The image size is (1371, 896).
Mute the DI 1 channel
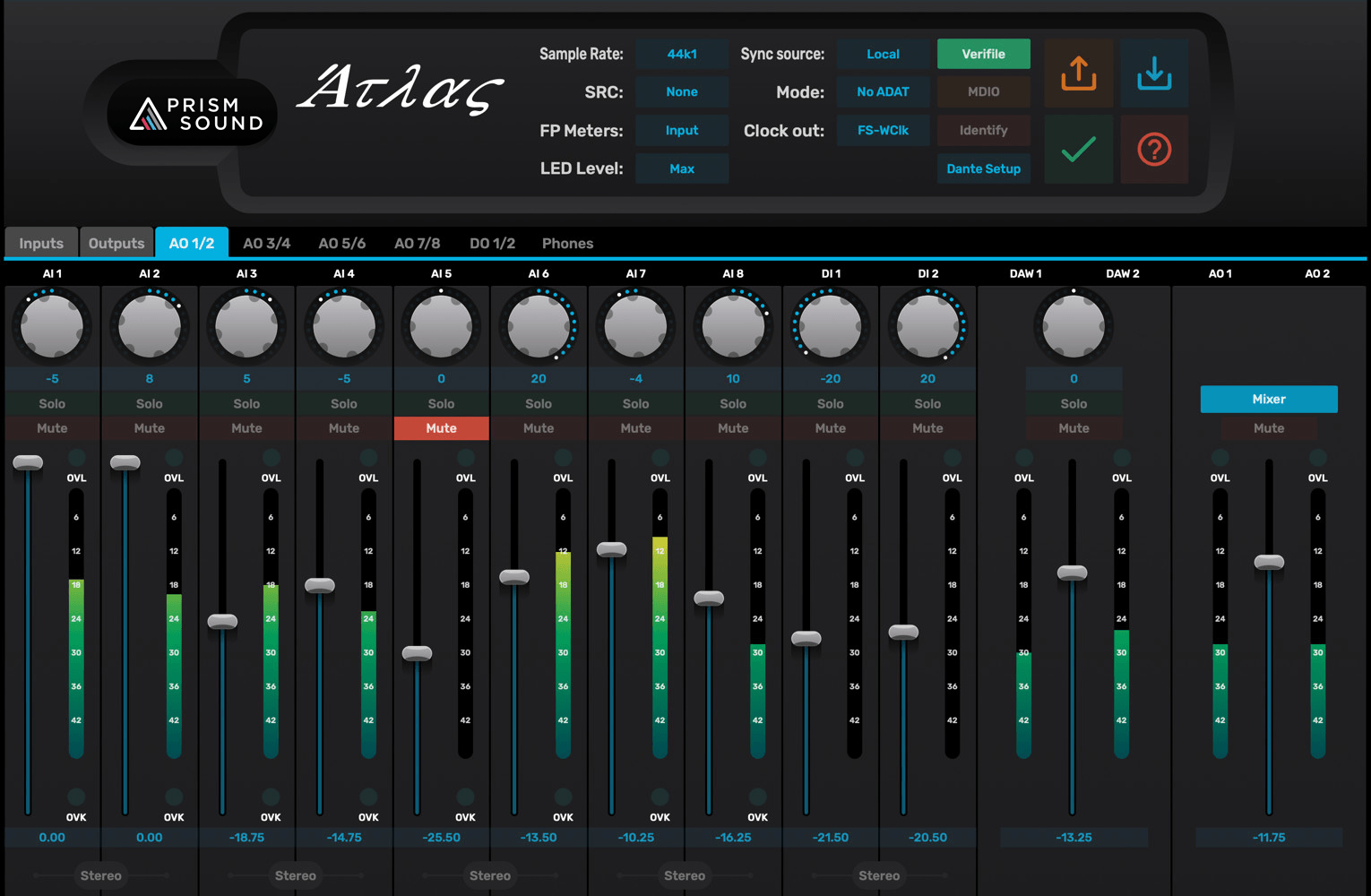pyautogui.click(x=831, y=428)
